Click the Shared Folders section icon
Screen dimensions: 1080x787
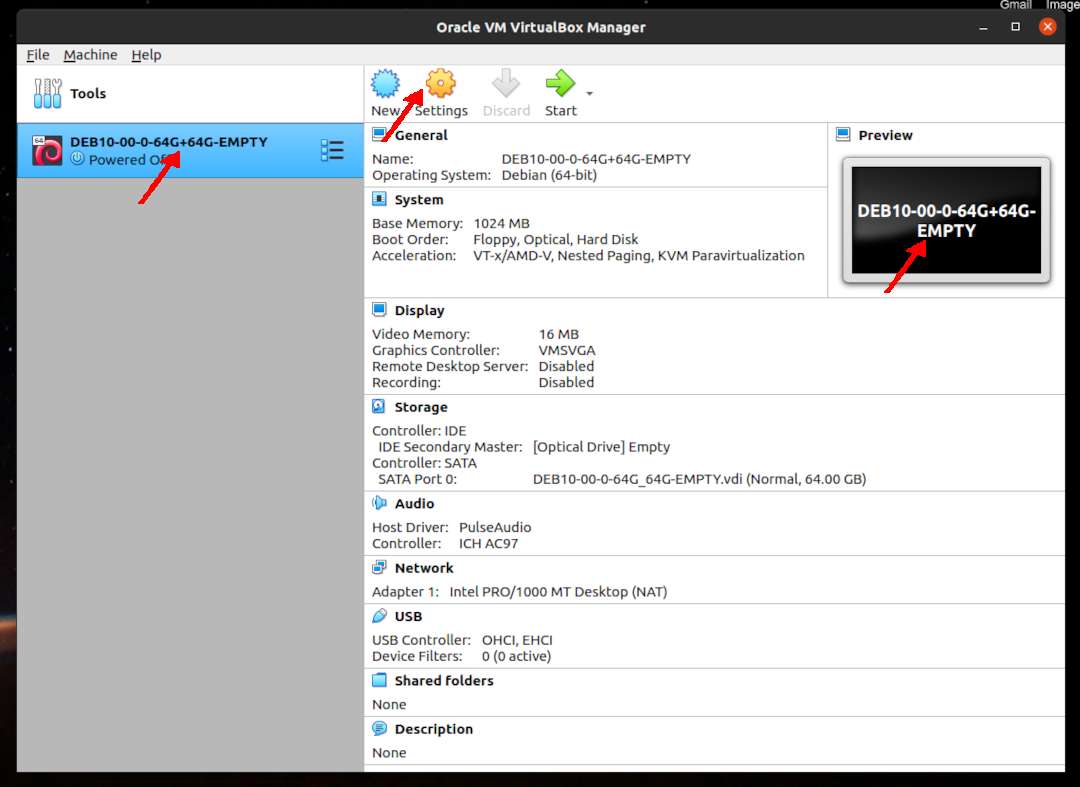[379, 680]
